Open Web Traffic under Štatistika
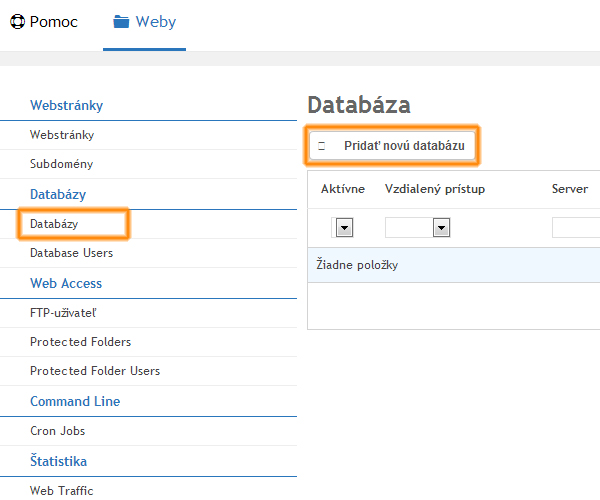 click(62, 490)
